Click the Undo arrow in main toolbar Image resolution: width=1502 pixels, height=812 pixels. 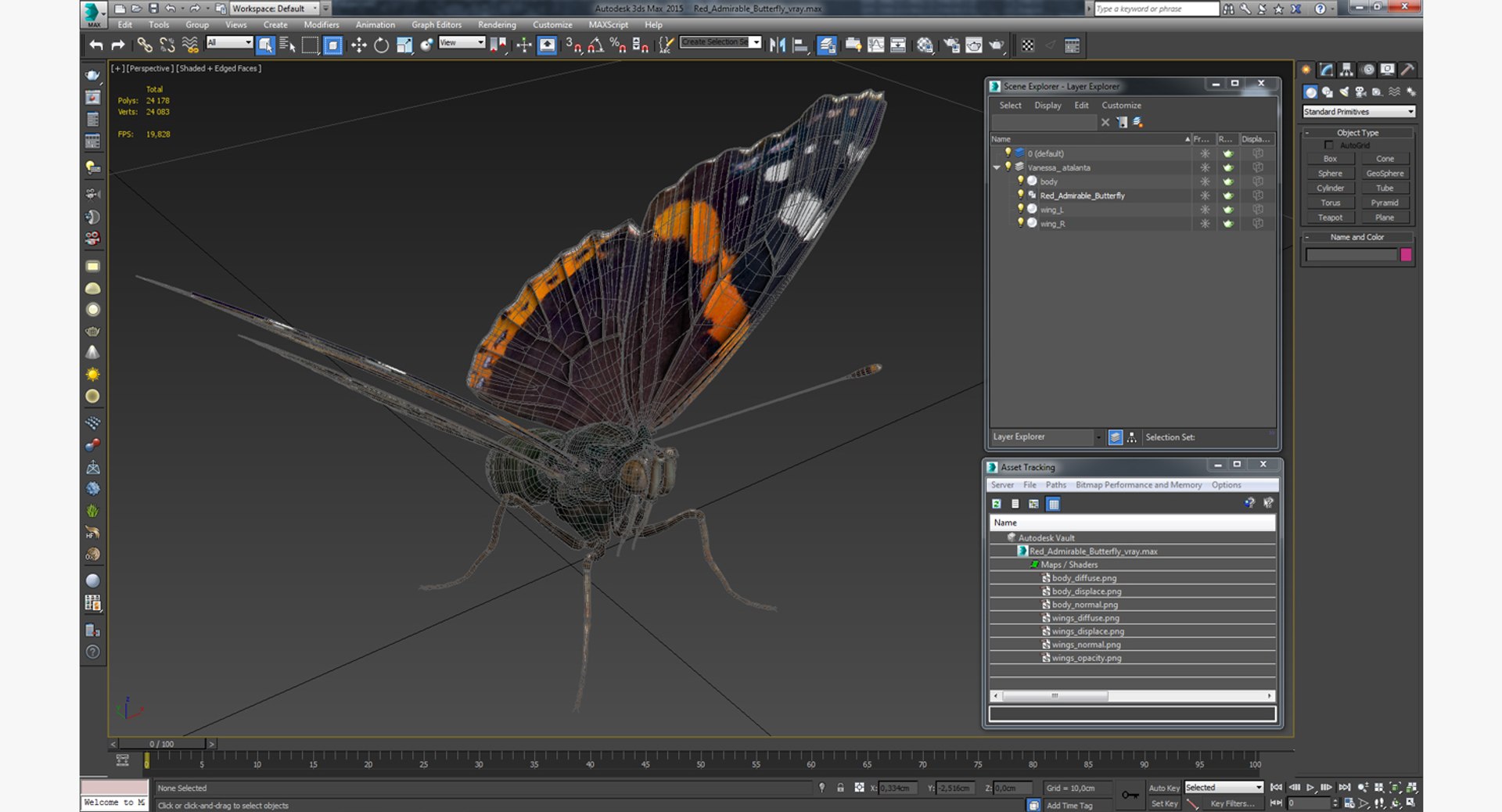[95, 45]
